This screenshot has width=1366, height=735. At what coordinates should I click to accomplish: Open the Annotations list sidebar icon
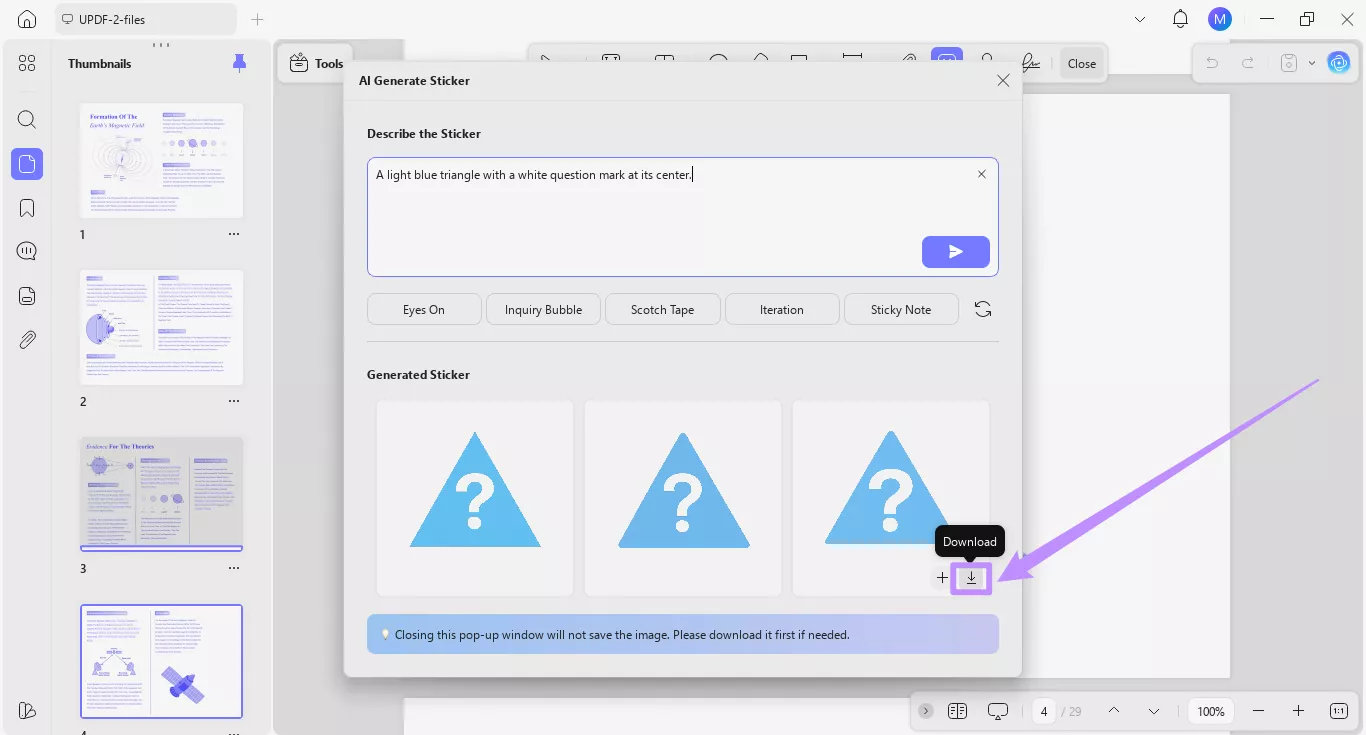[26, 250]
